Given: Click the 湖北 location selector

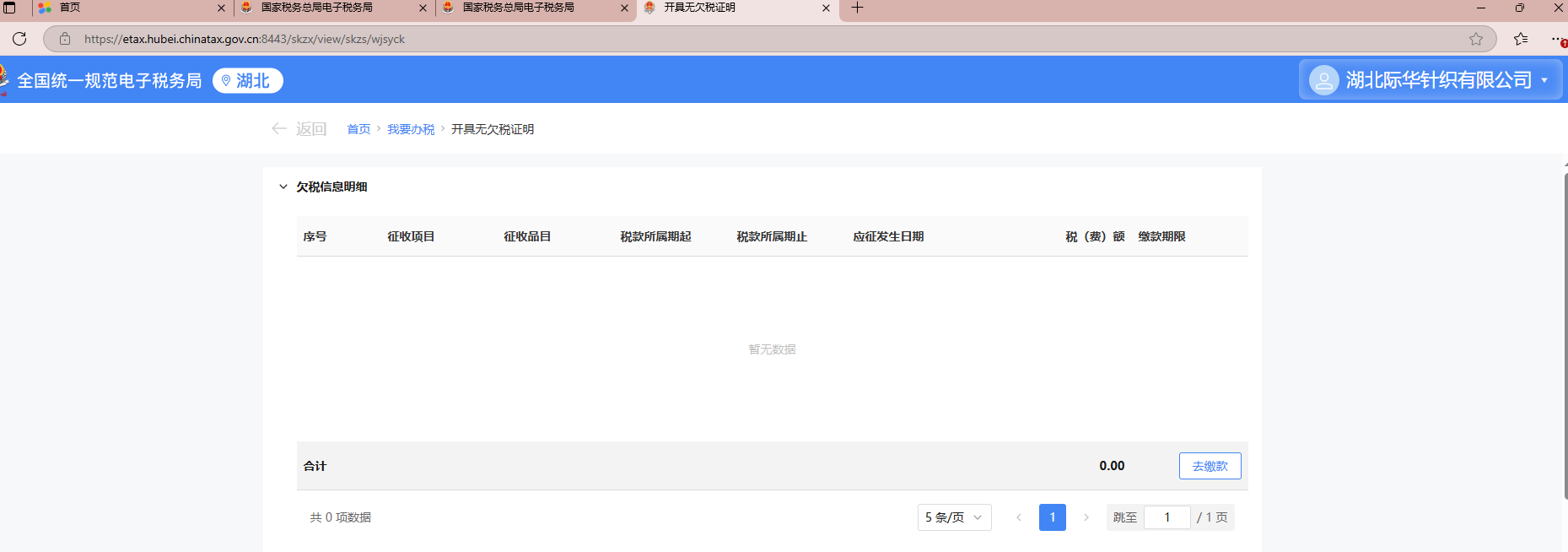Looking at the screenshot, I should [x=247, y=80].
